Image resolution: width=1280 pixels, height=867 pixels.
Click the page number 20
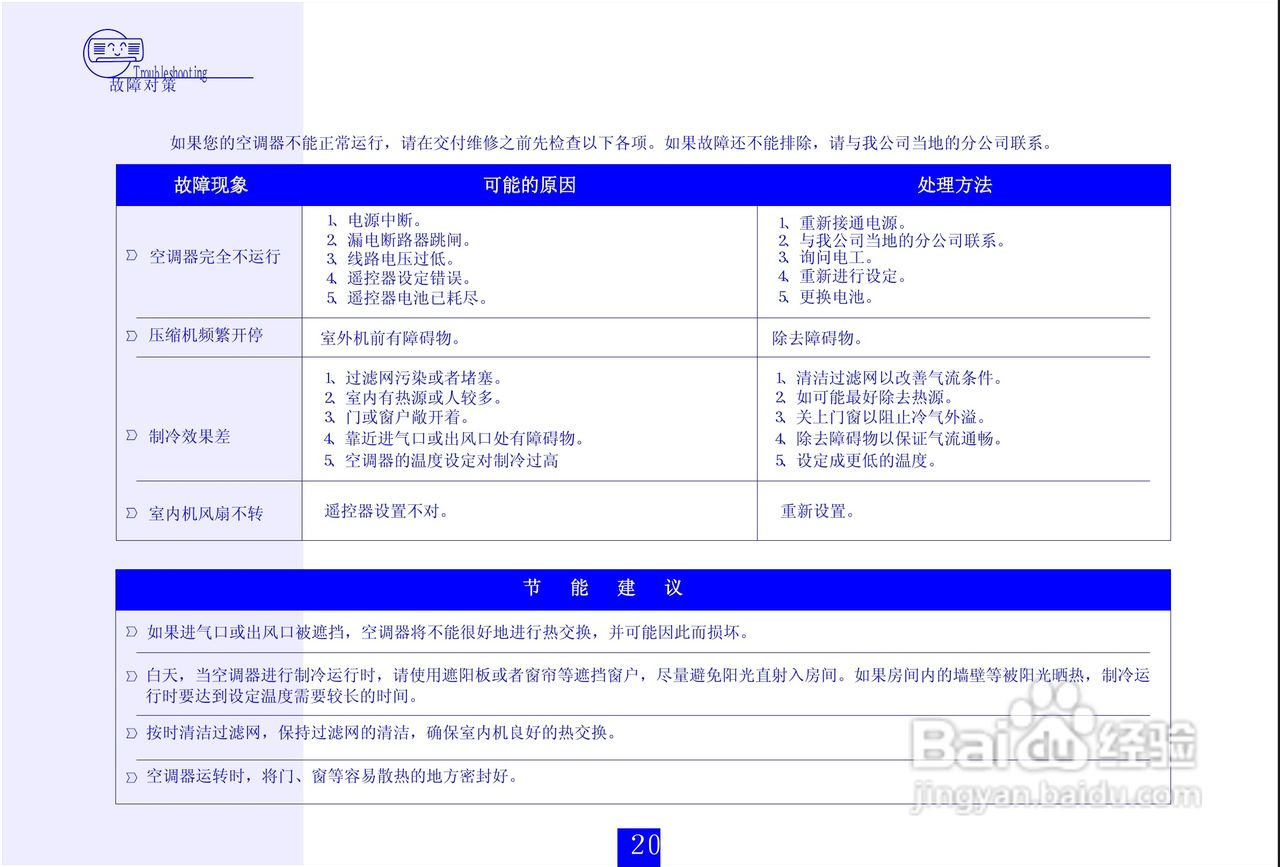click(639, 846)
